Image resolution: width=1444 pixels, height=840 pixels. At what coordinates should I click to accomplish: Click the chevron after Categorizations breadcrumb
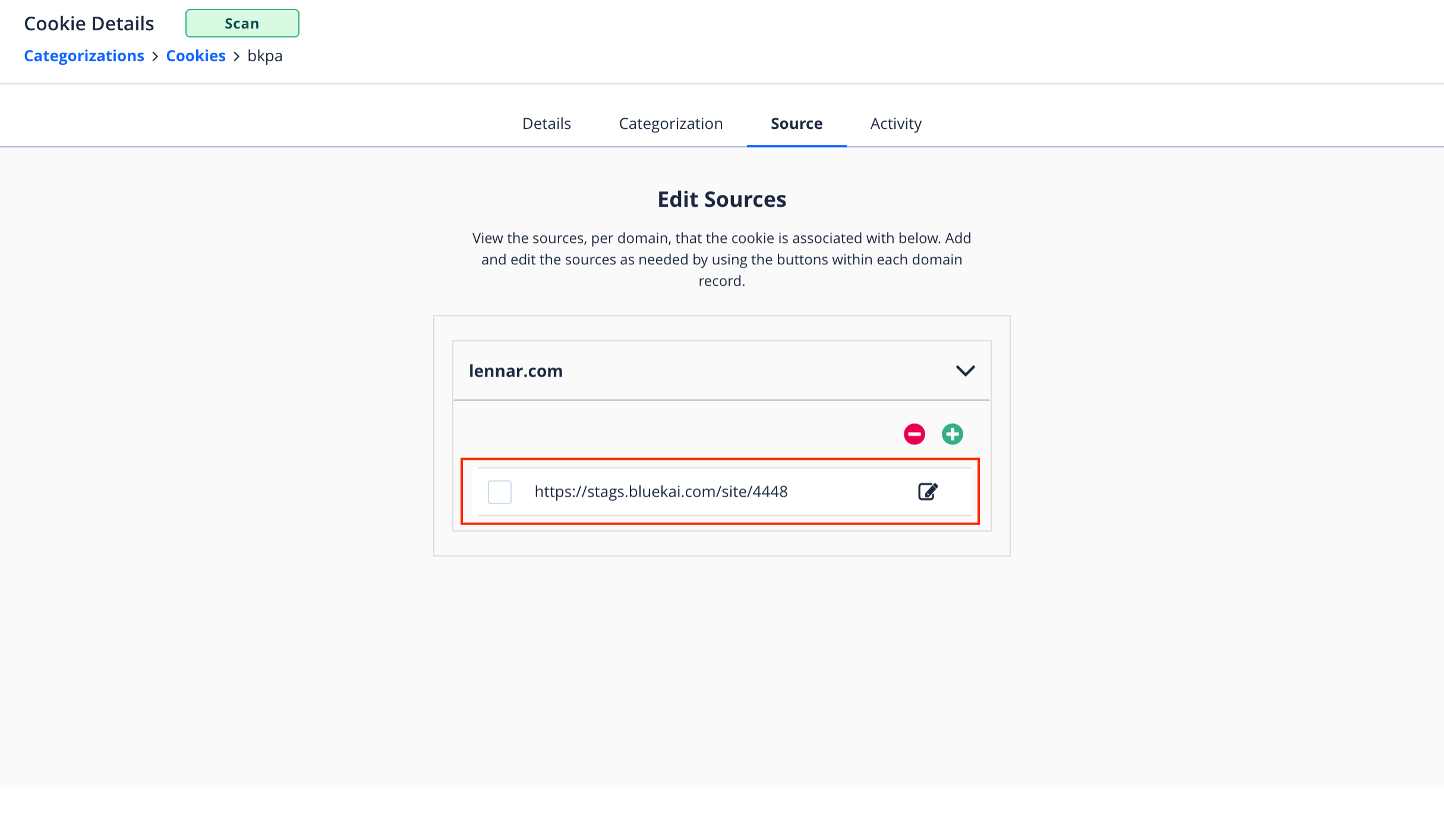[x=155, y=56]
